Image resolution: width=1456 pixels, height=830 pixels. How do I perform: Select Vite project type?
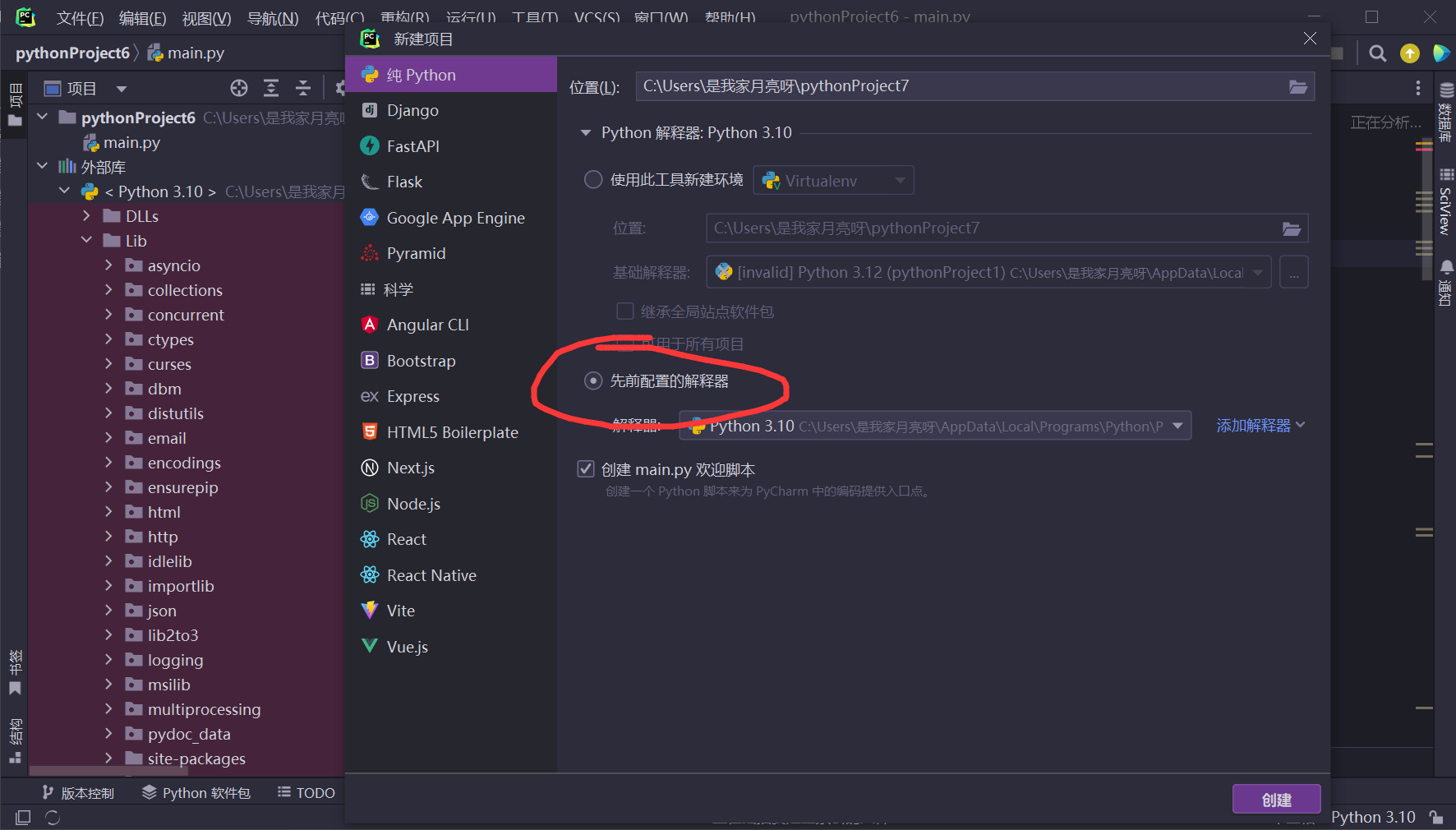click(450, 611)
